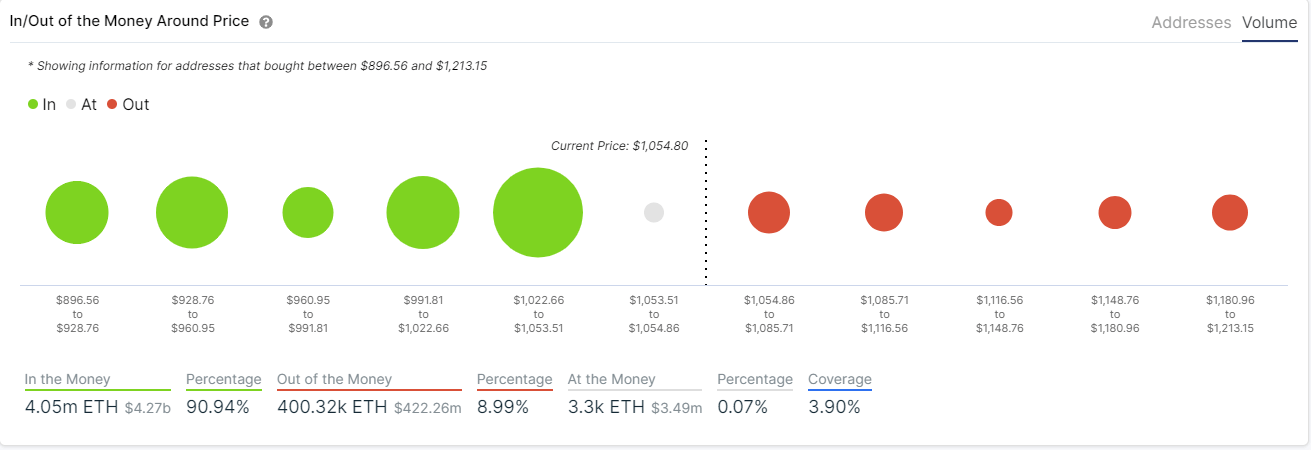Click the Out of the Money summary label
Screen dimensions: 1311x450
tap(334, 380)
